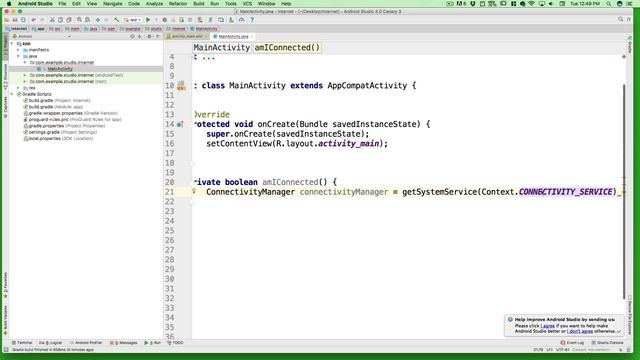
Task: Open the Terminal tool window
Action: click(22, 343)
